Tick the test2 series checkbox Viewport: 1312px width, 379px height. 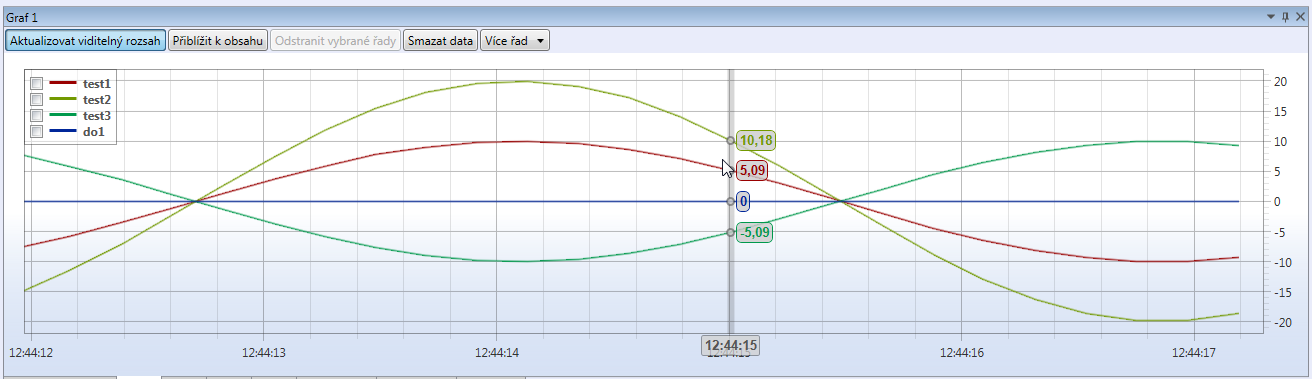(x=36, y=100)
